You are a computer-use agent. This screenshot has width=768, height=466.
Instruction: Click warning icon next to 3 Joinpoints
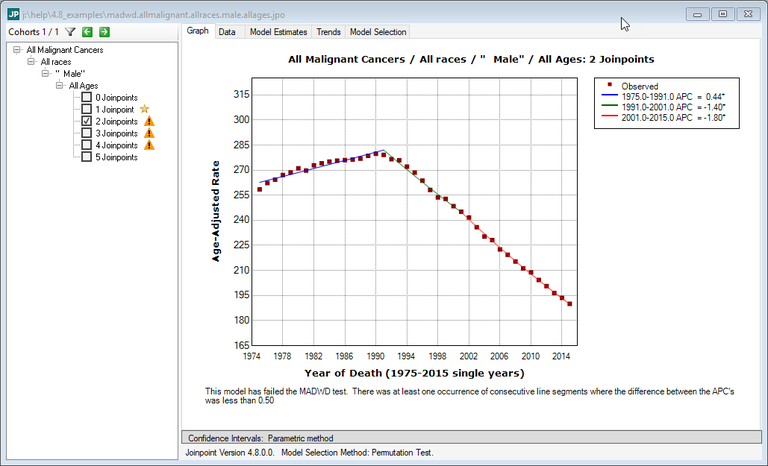pos(149,133)
